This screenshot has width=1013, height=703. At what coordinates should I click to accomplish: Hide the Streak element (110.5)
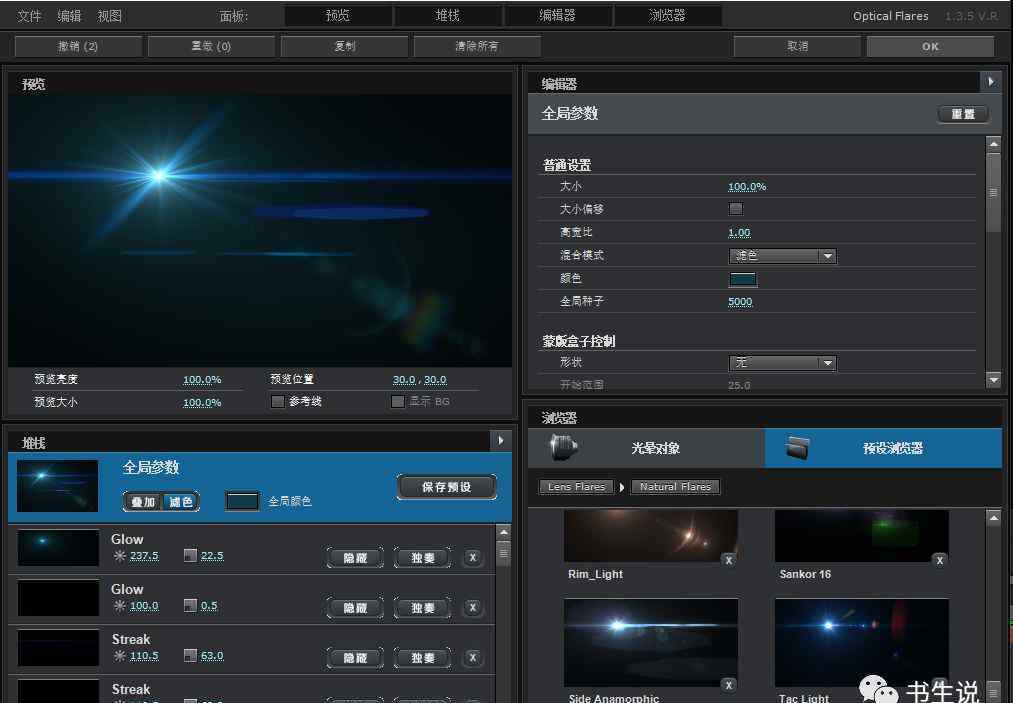coord(355,658)
